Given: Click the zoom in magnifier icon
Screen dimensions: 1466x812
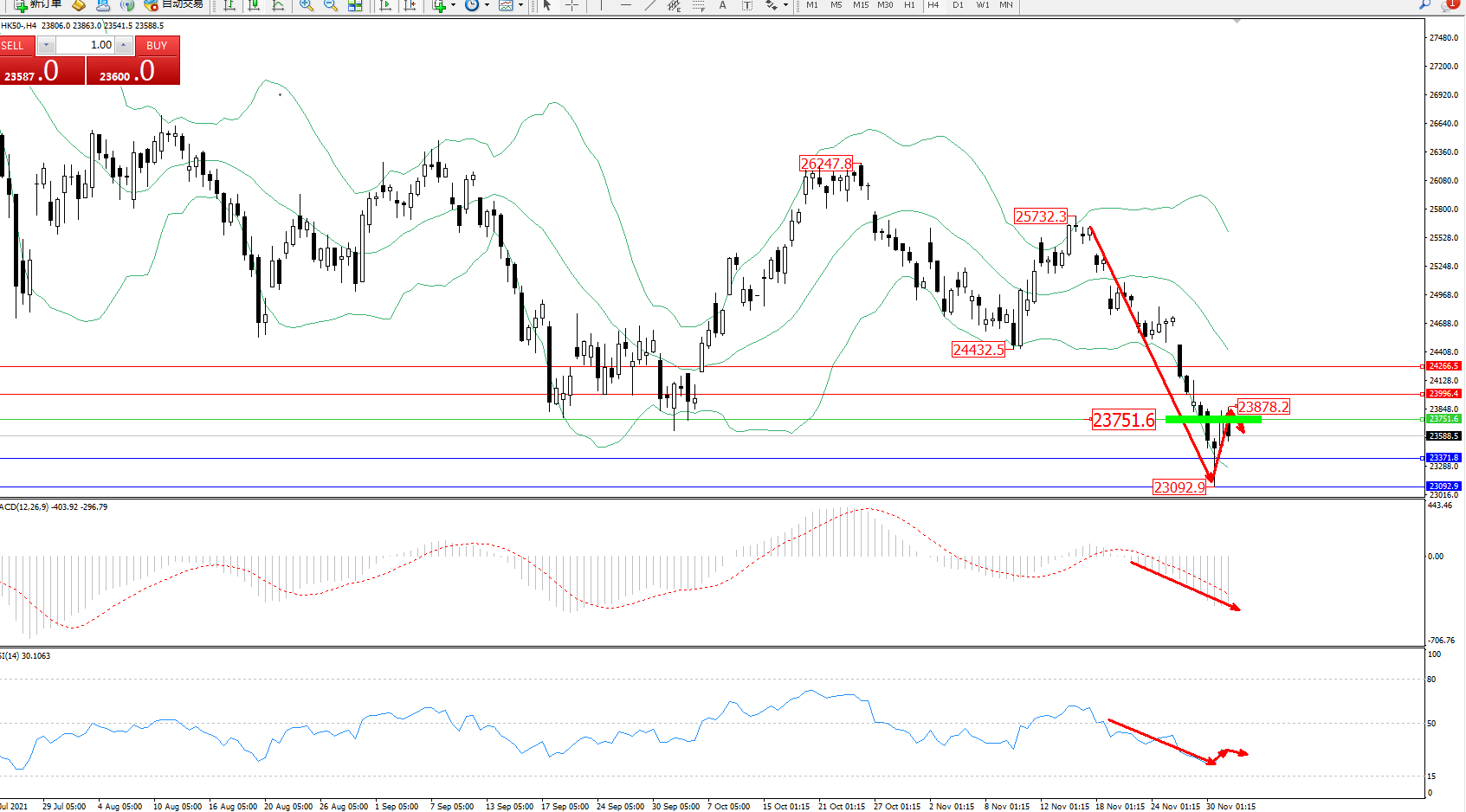Looking at the screenshot, I should click(x=307, y=5).
